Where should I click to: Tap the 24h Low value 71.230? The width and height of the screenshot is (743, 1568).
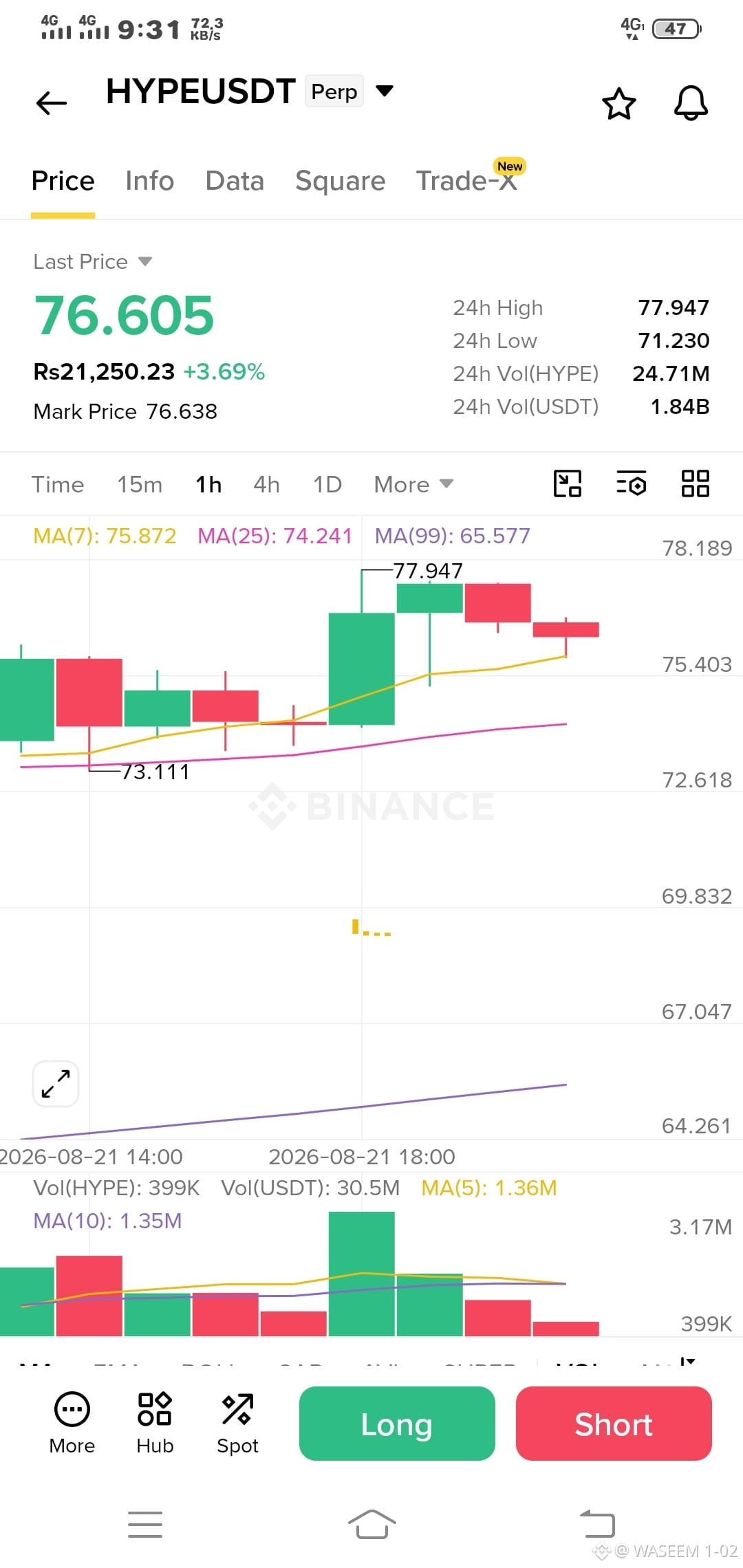pos(674,340)
